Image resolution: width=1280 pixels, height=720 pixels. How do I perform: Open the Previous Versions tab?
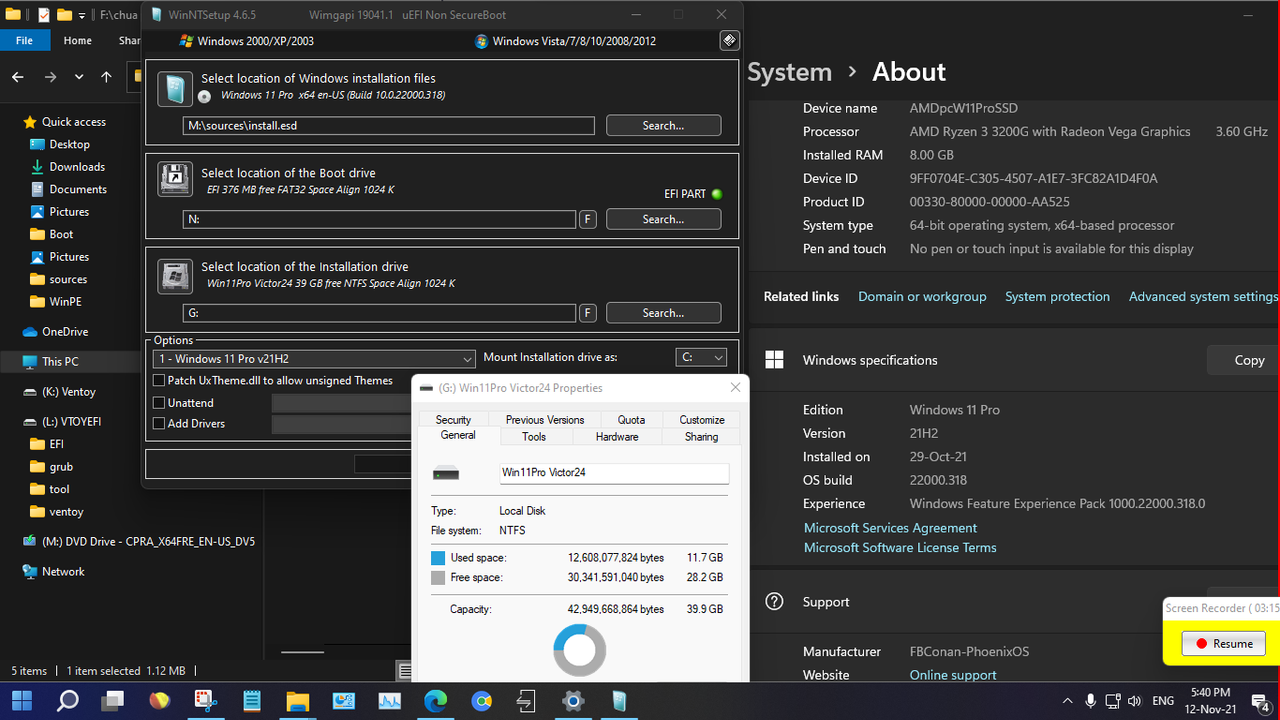(545, 420)
